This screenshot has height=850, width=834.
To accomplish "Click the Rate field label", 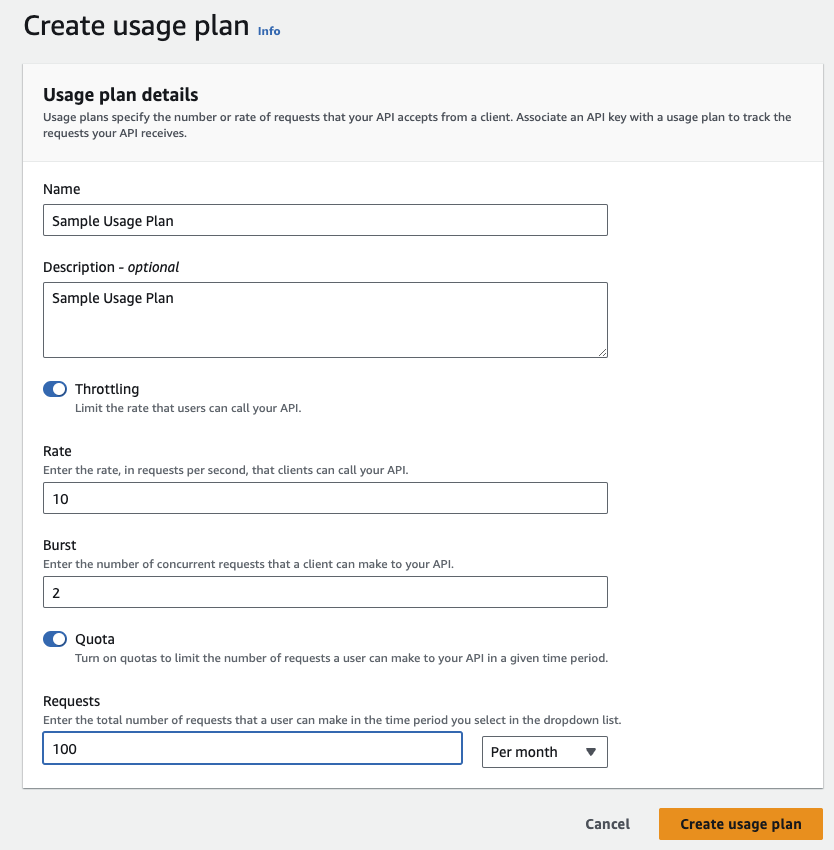I will 57,451.
